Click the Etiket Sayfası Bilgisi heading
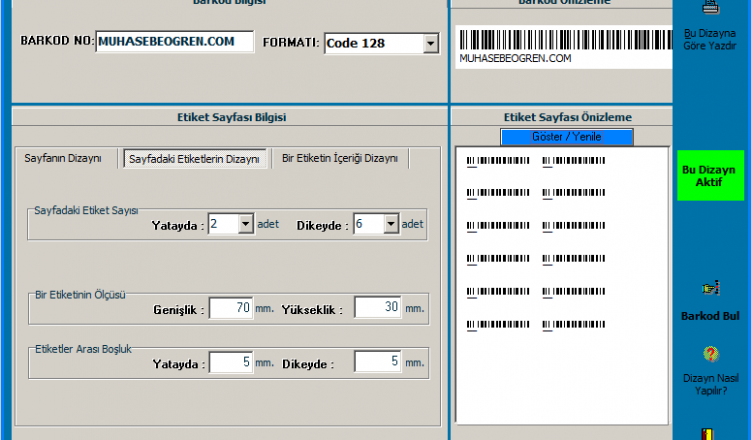 [232, 117]
